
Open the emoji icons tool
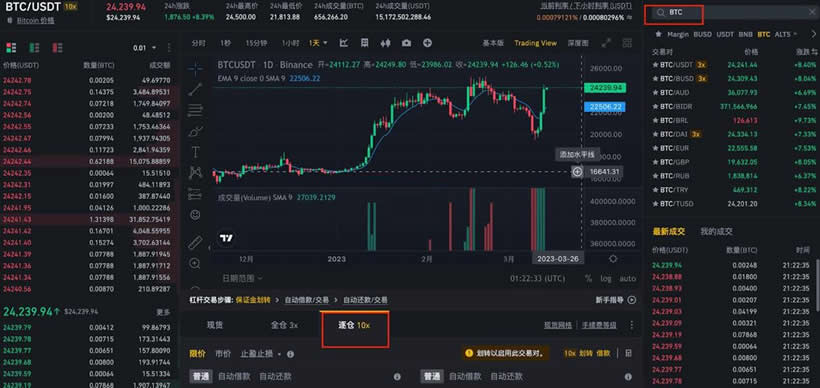(x=196, y=214)
